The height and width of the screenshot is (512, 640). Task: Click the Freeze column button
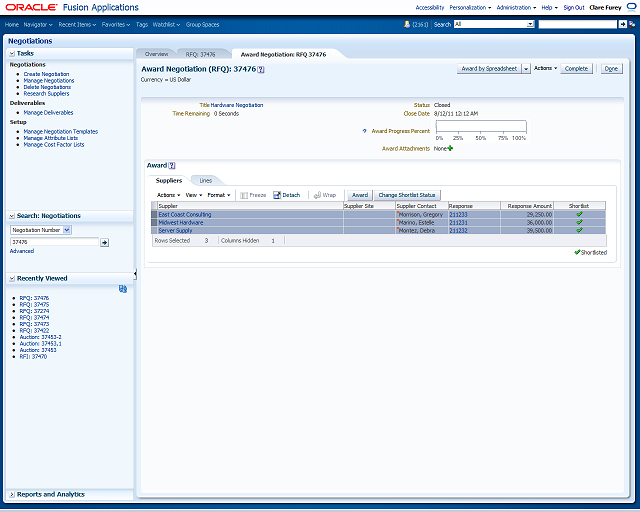click(x=253, y=195)
